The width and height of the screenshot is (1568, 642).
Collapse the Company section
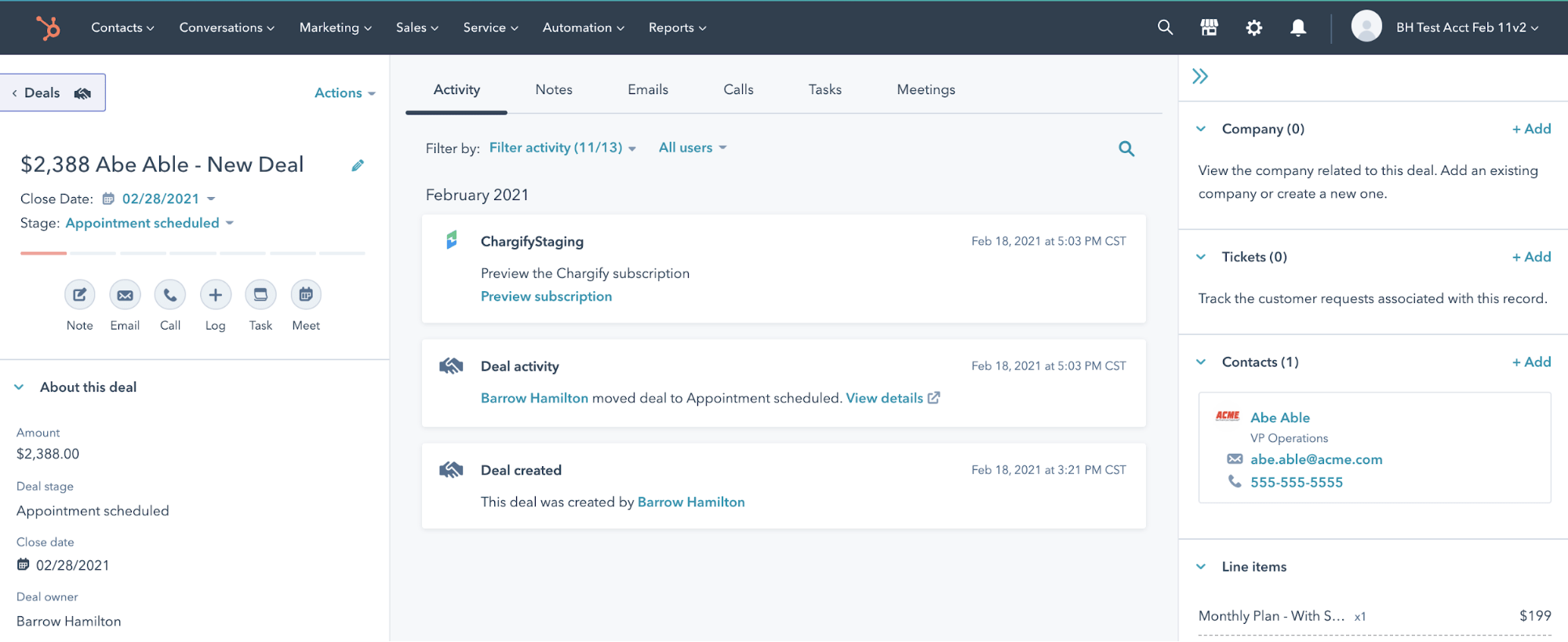point(1201,129)
